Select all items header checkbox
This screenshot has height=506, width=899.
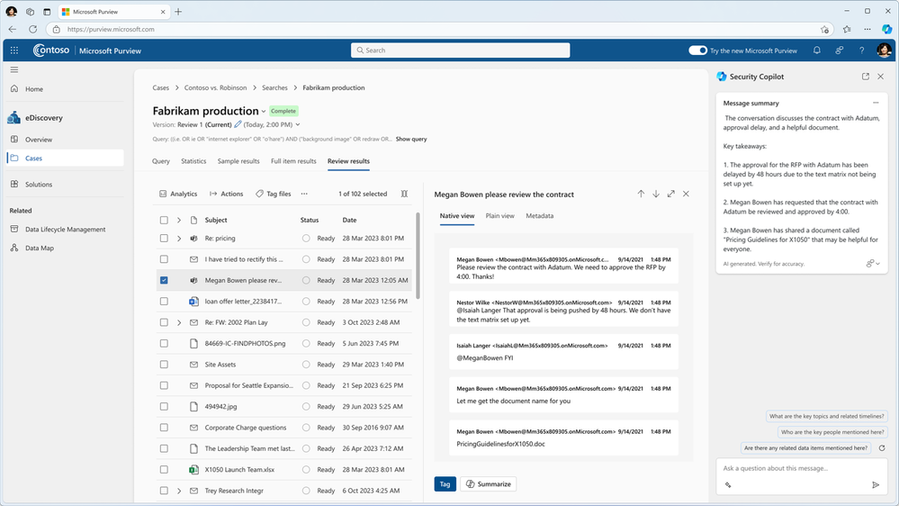click(164, 220)
